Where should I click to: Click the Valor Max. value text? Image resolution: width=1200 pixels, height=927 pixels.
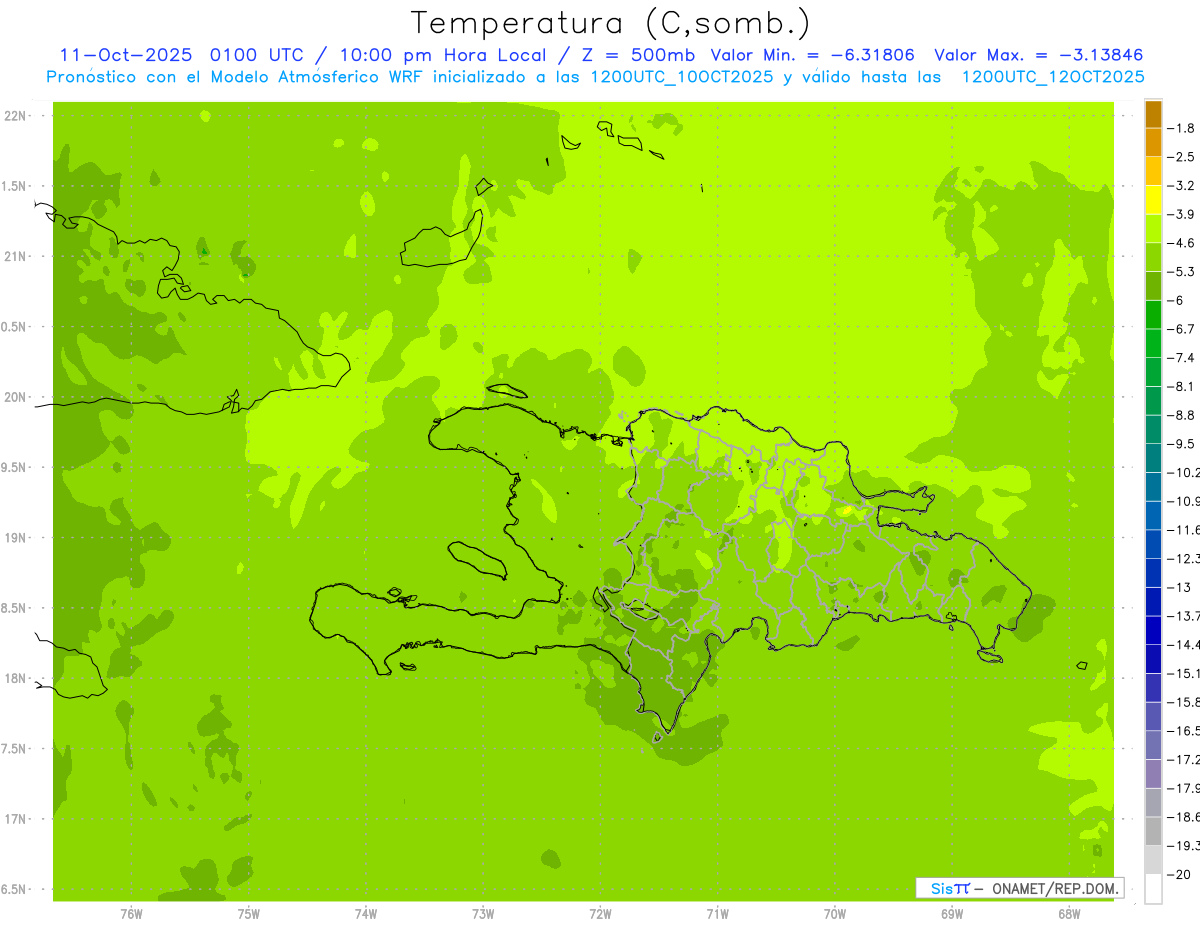1038,55
